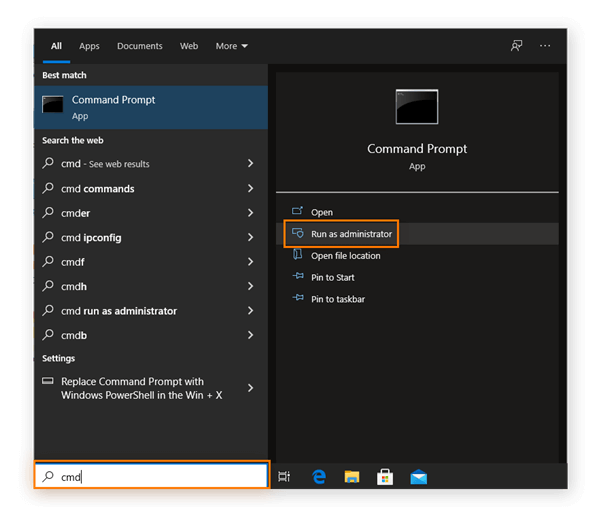Open the Mail app from taskbar
Image resolution: width=600 pixels, height=516 pixels.
pos(418,477)
